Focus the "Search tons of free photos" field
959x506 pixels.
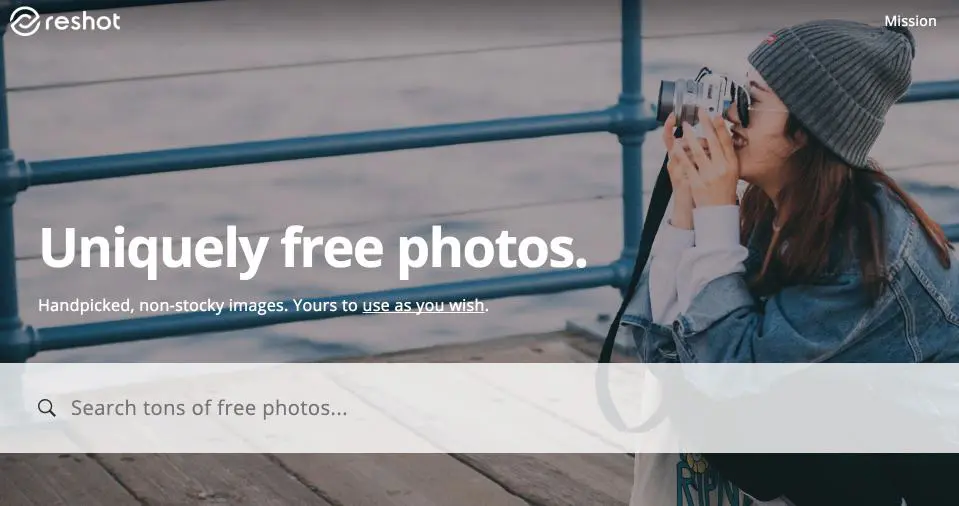pyautogui.click(x=480, y=407)
